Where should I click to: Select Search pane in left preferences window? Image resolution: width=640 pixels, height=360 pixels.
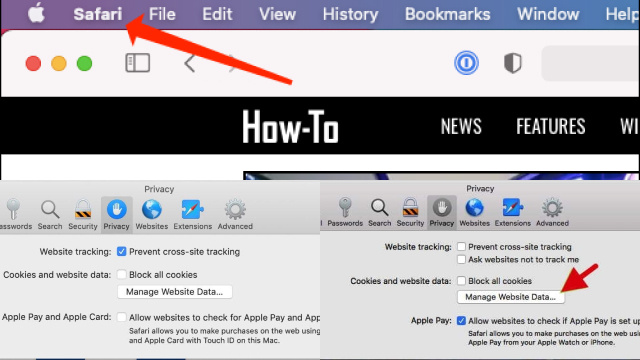coord(50,214)
